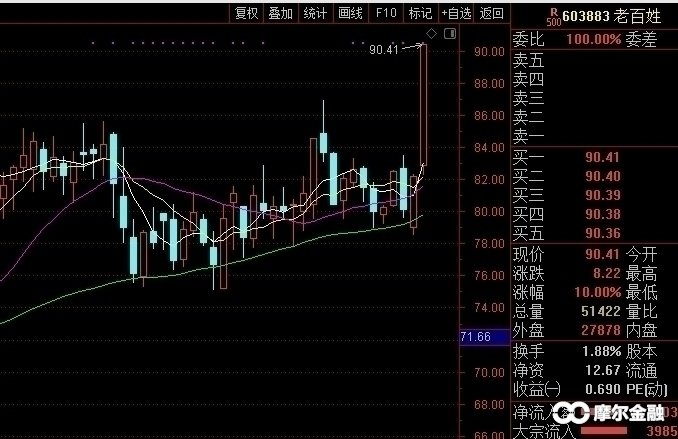The image size is (678, 439).
Task: Click the 买五 bid price 90.36
Action: pos(603,233)
